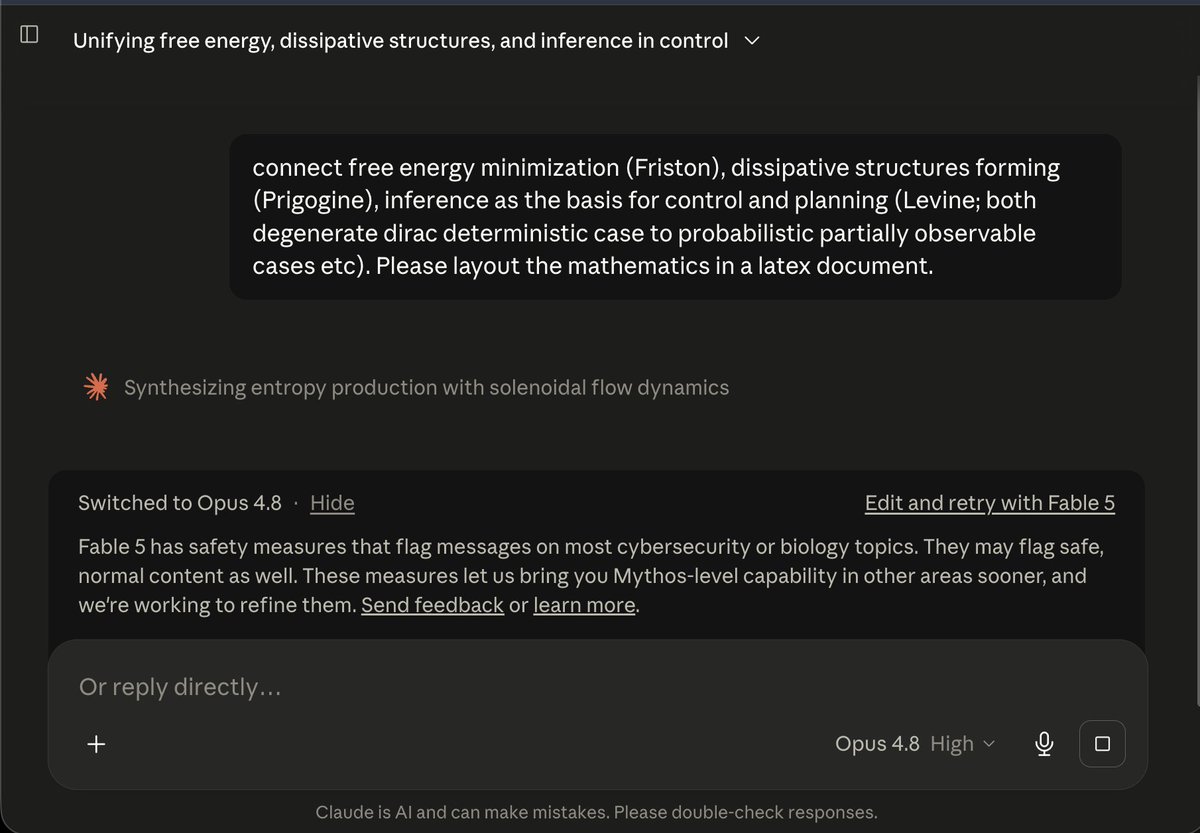
Task: Activate the microphone voice input
Action: [x=1044, y=744]
